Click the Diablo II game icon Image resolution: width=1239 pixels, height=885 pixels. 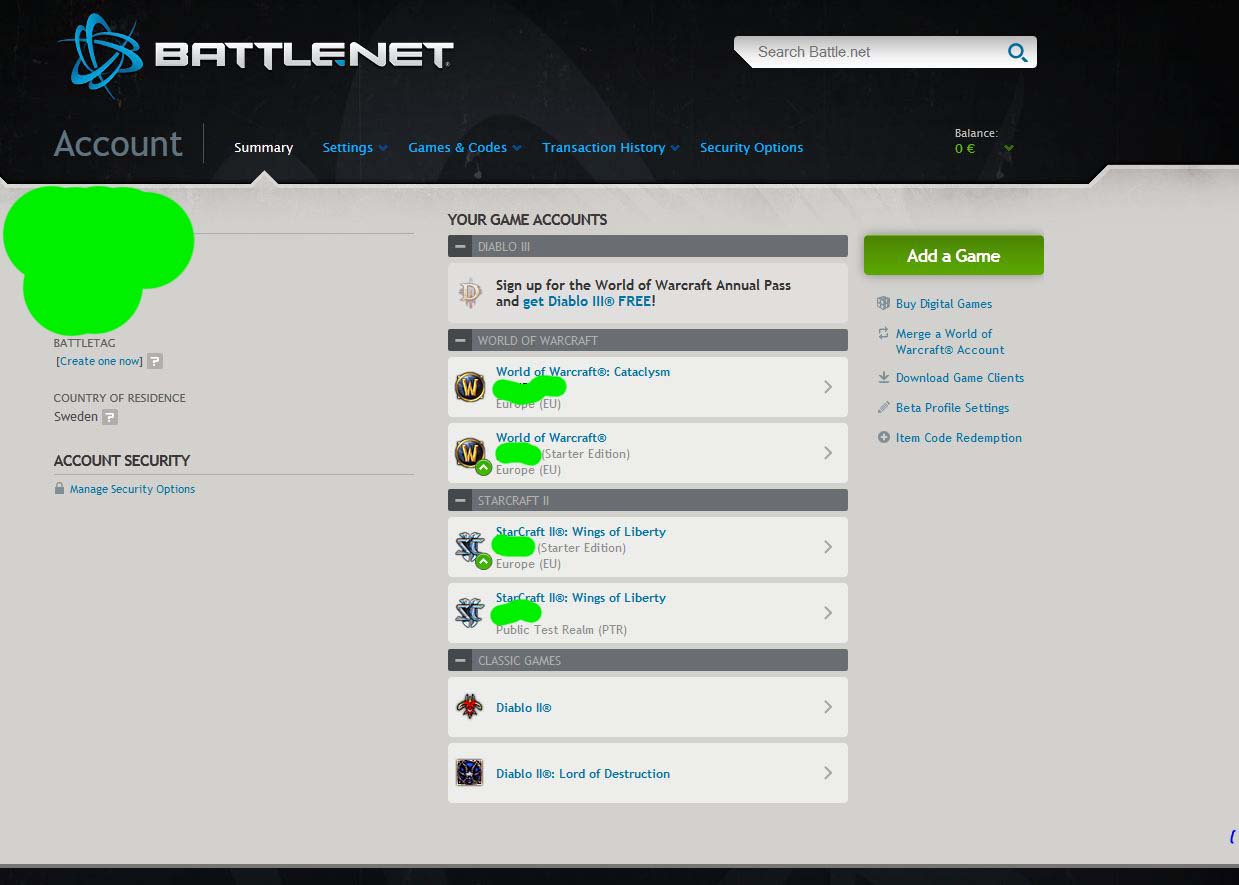470,707
